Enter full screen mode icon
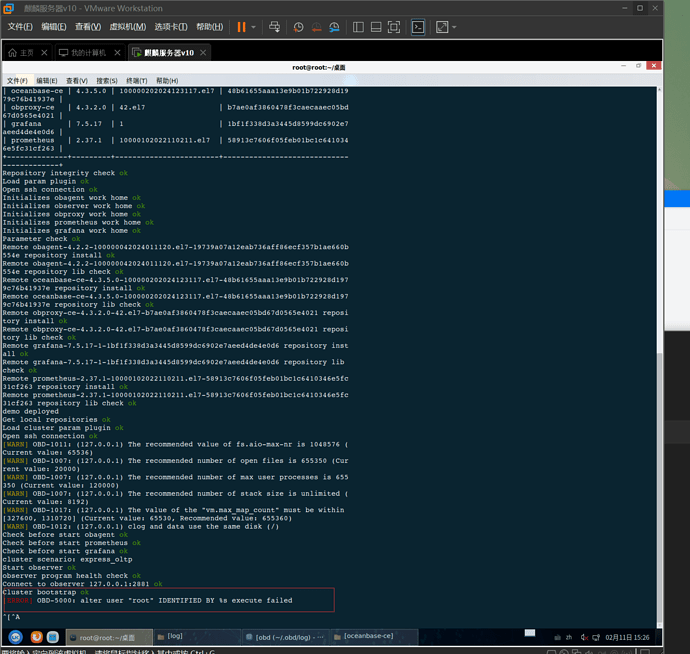The image size is (690, 654). (x=394, y=27)
